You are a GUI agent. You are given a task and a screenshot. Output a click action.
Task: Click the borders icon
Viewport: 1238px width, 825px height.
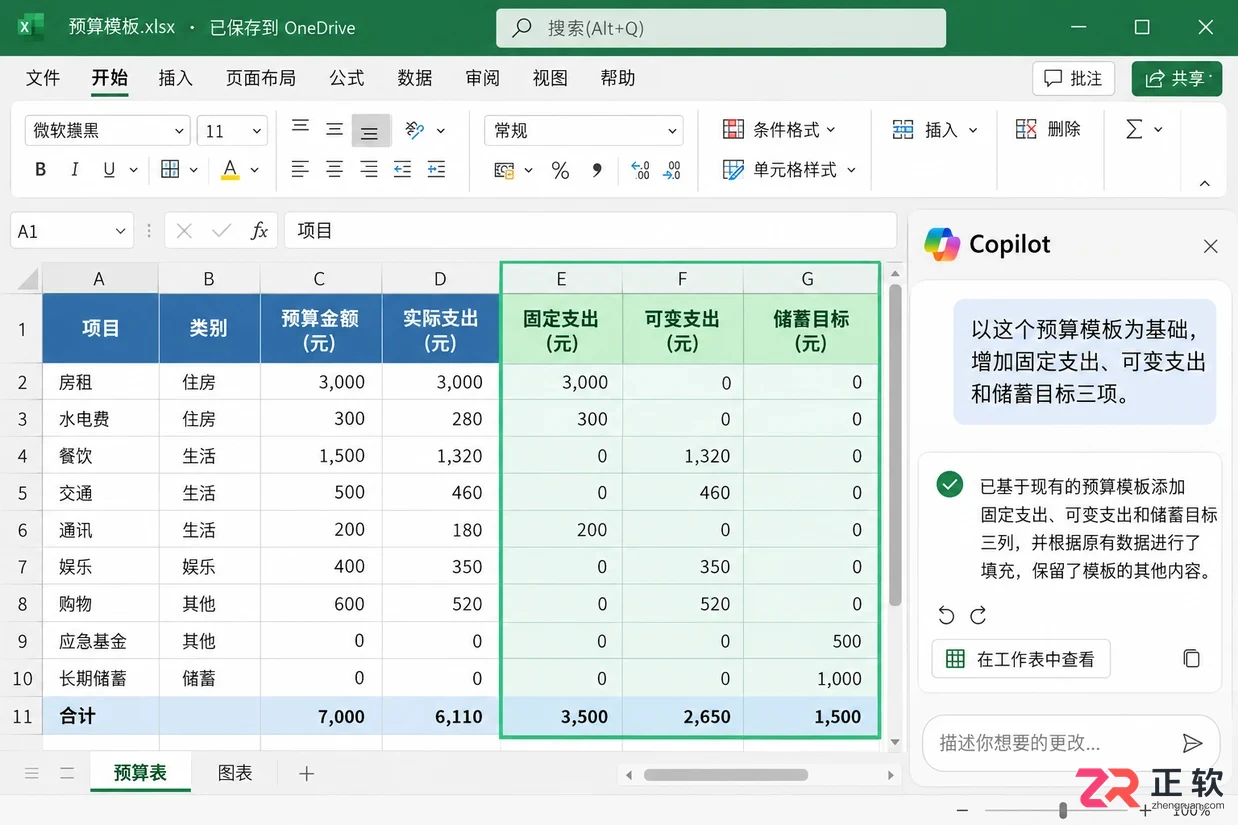coord(170,170)
